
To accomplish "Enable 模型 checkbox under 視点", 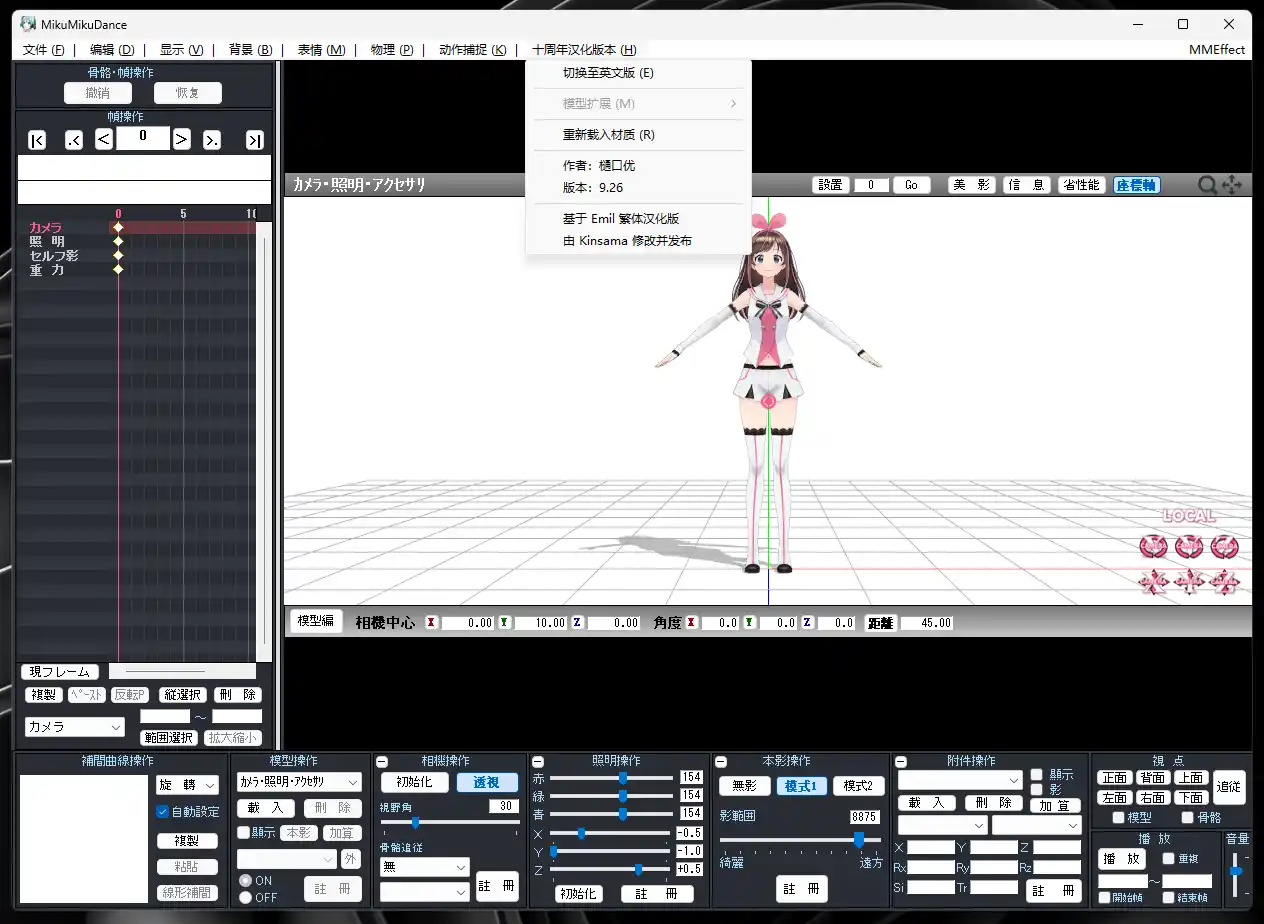I will (1118, 817).
